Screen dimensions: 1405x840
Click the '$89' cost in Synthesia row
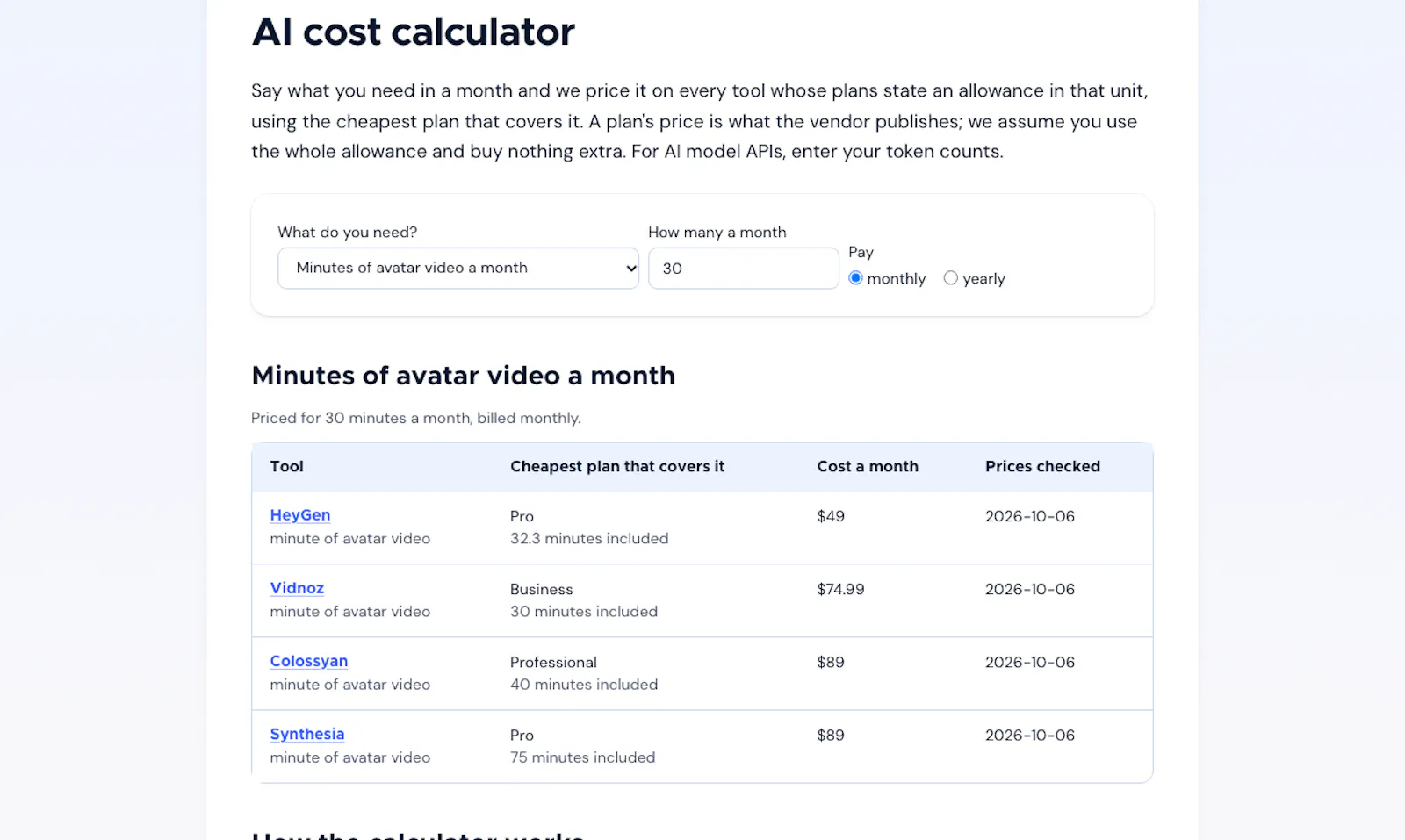coord(831,735)
